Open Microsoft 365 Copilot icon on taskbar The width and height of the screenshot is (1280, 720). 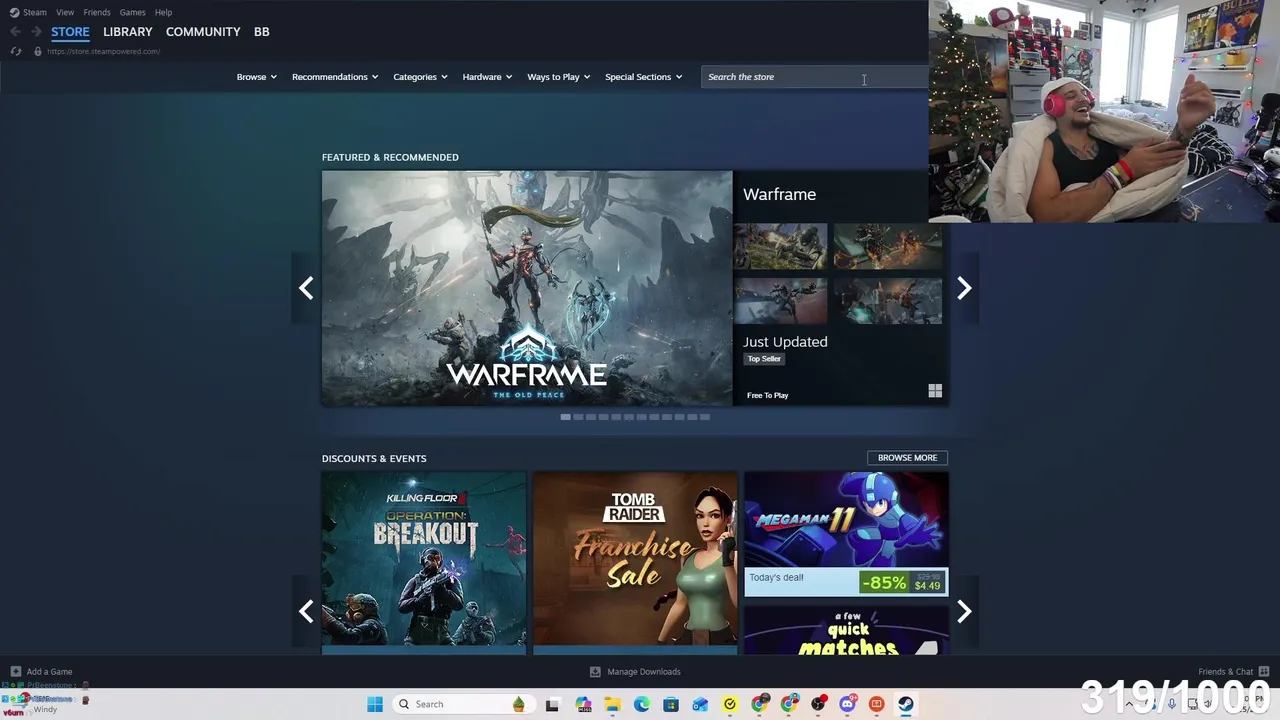coord(583,704)
